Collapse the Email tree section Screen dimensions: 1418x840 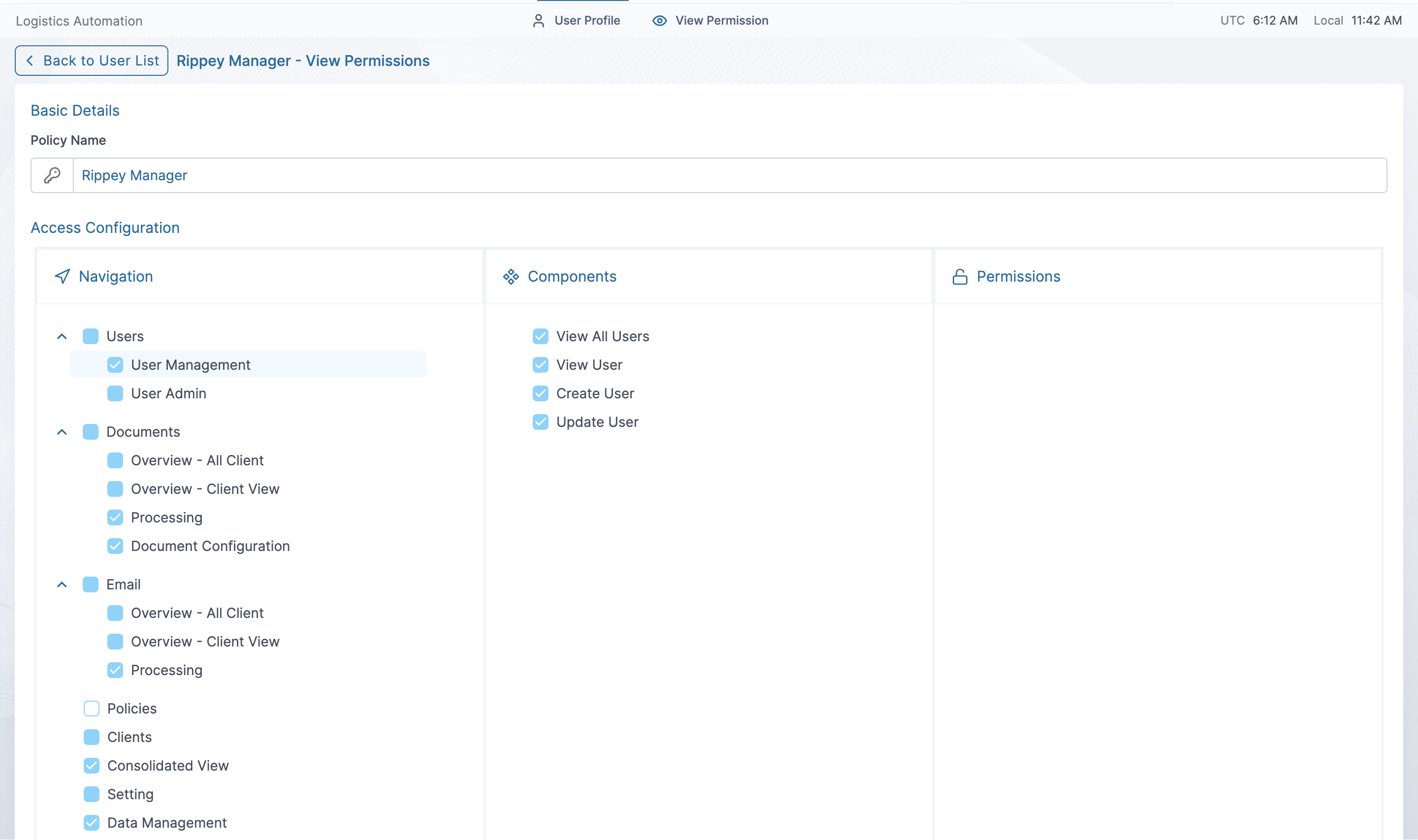click(x=62, y=584)
